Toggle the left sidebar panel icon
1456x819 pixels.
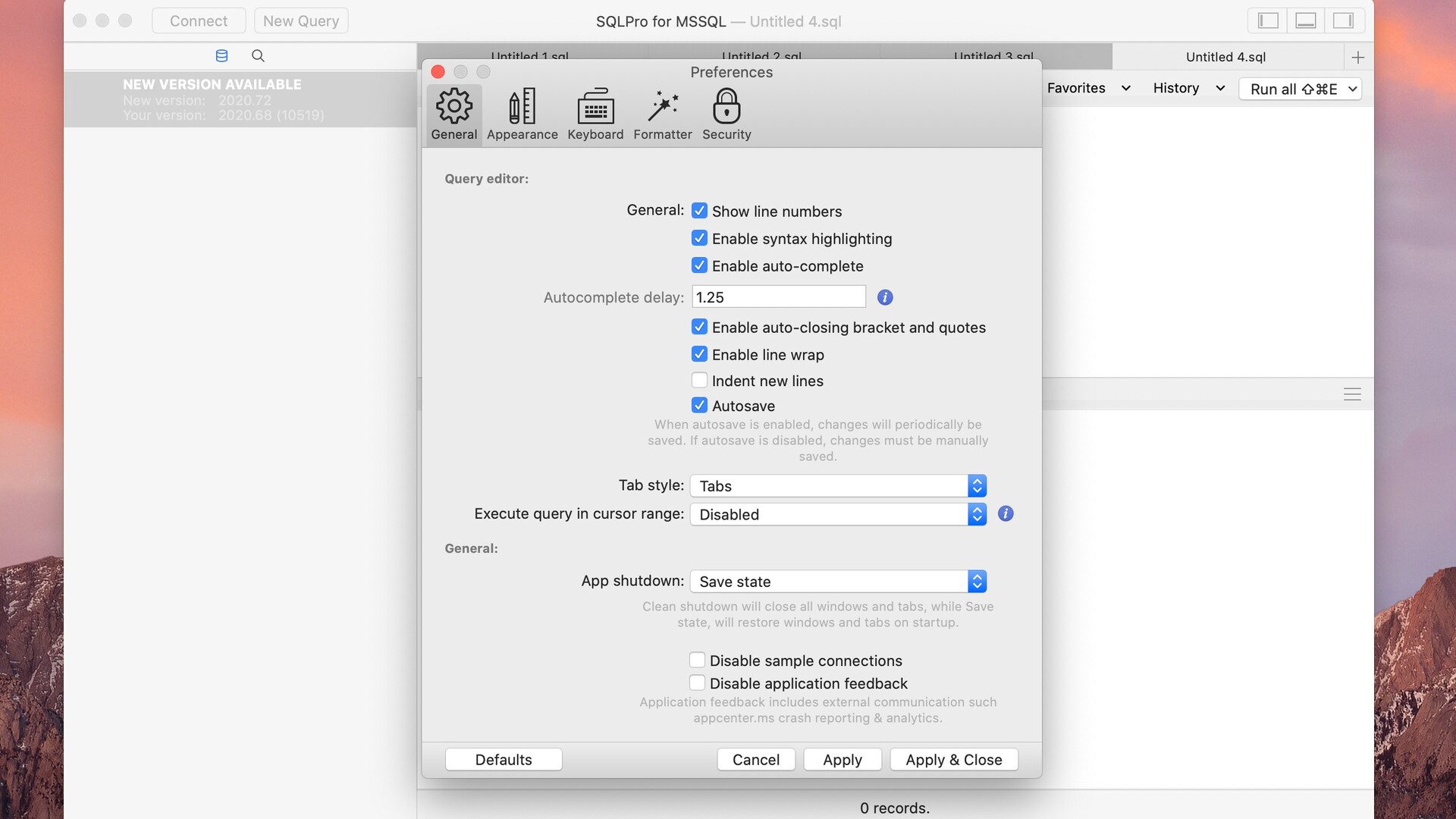click(1268, 20)
